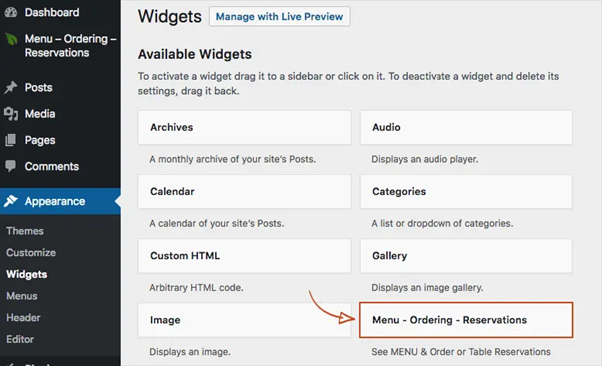This screenshot has height=366, width=602.
Task: Click the Dashboard gauge icon
Action: [11, 12]
